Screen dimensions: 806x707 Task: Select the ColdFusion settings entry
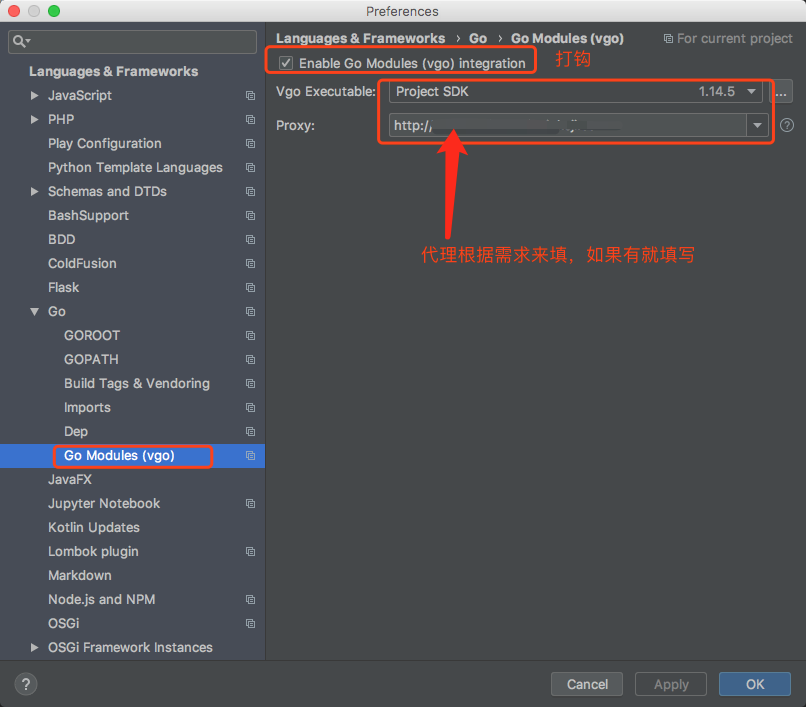(x=82, y=263)
